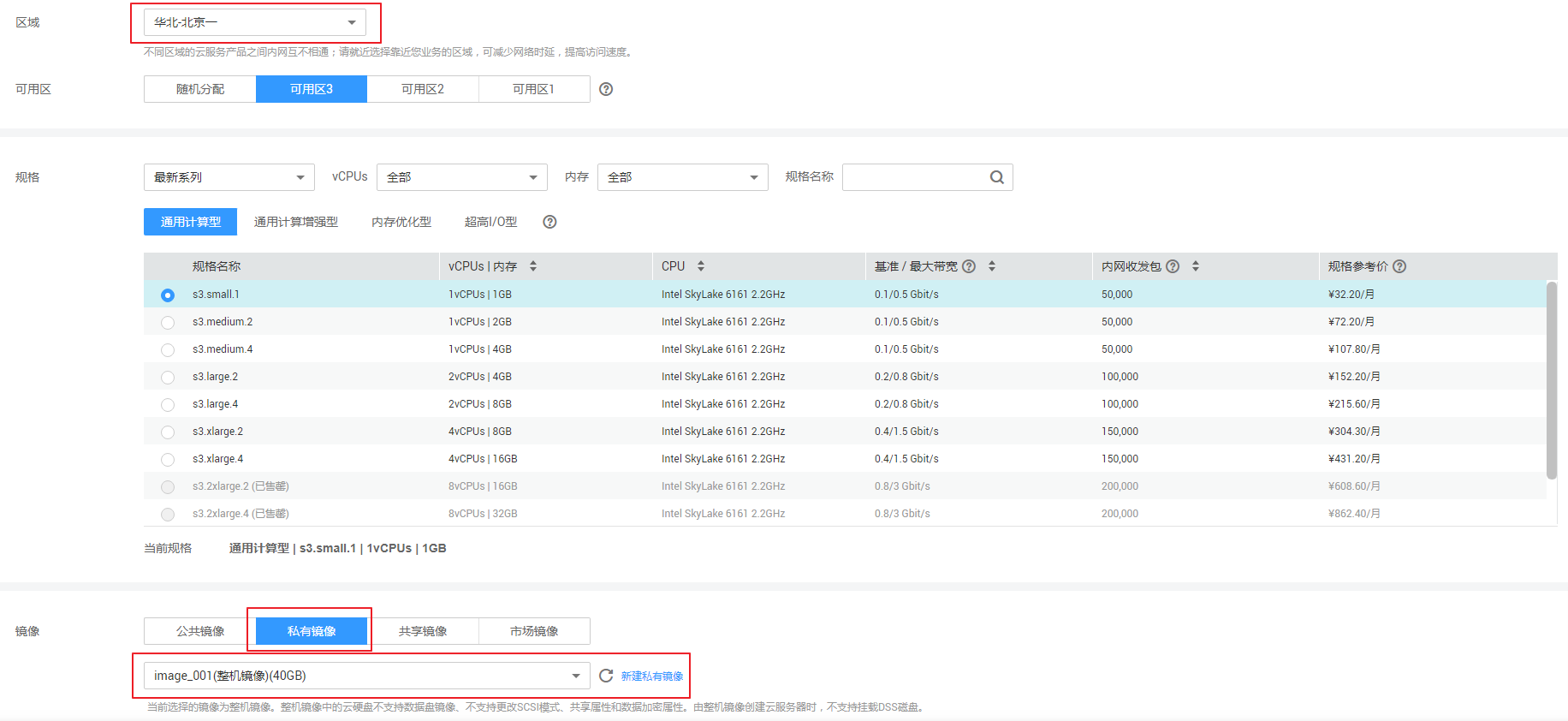This screenshot has width=1568, height=721.
Task: Open the 区域 dropdown 华北-北京一
Action: 255,22
